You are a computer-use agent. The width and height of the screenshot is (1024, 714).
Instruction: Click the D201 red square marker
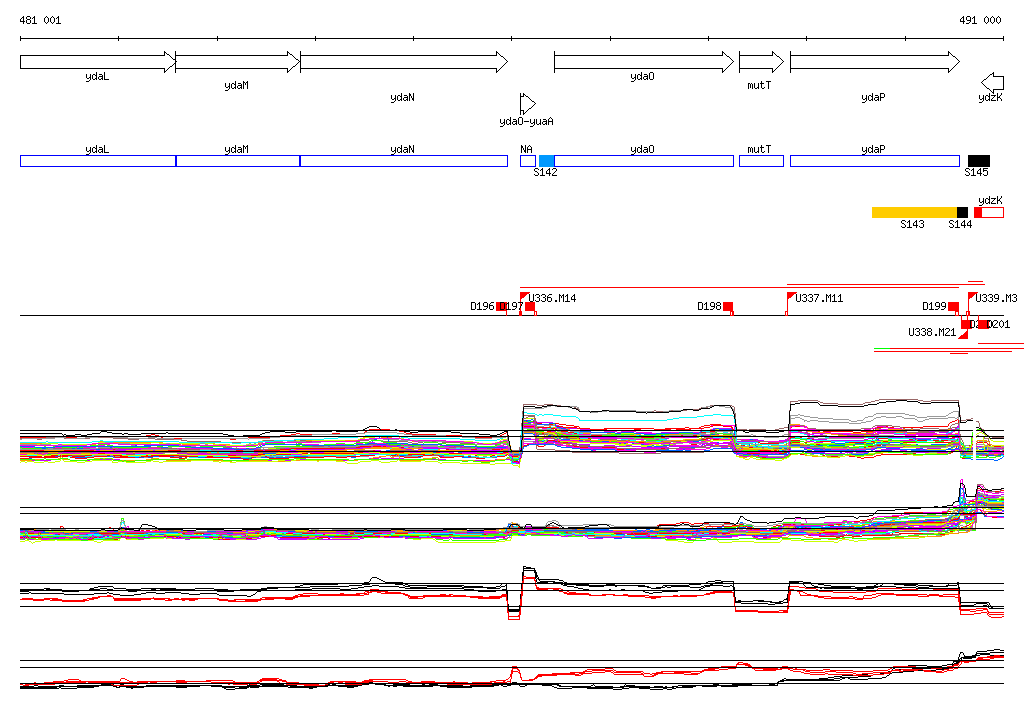tap(982, 324)
